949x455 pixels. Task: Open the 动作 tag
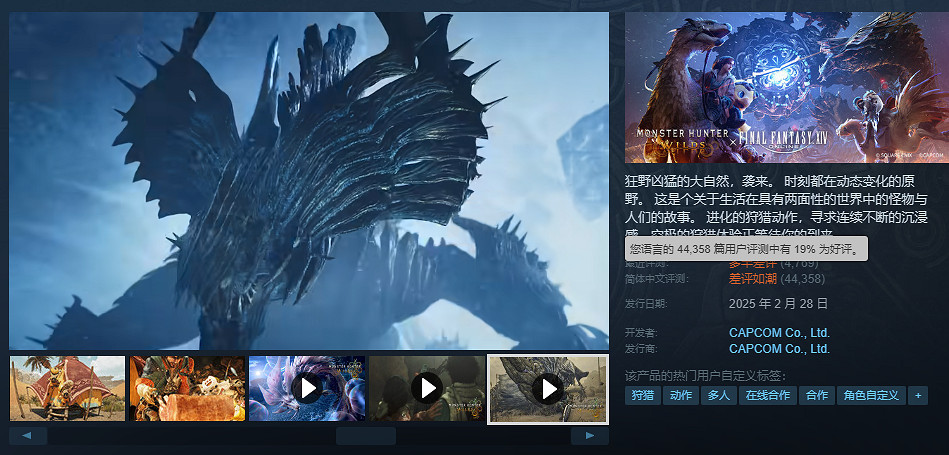pyautogui.click(x=680, y=395)
